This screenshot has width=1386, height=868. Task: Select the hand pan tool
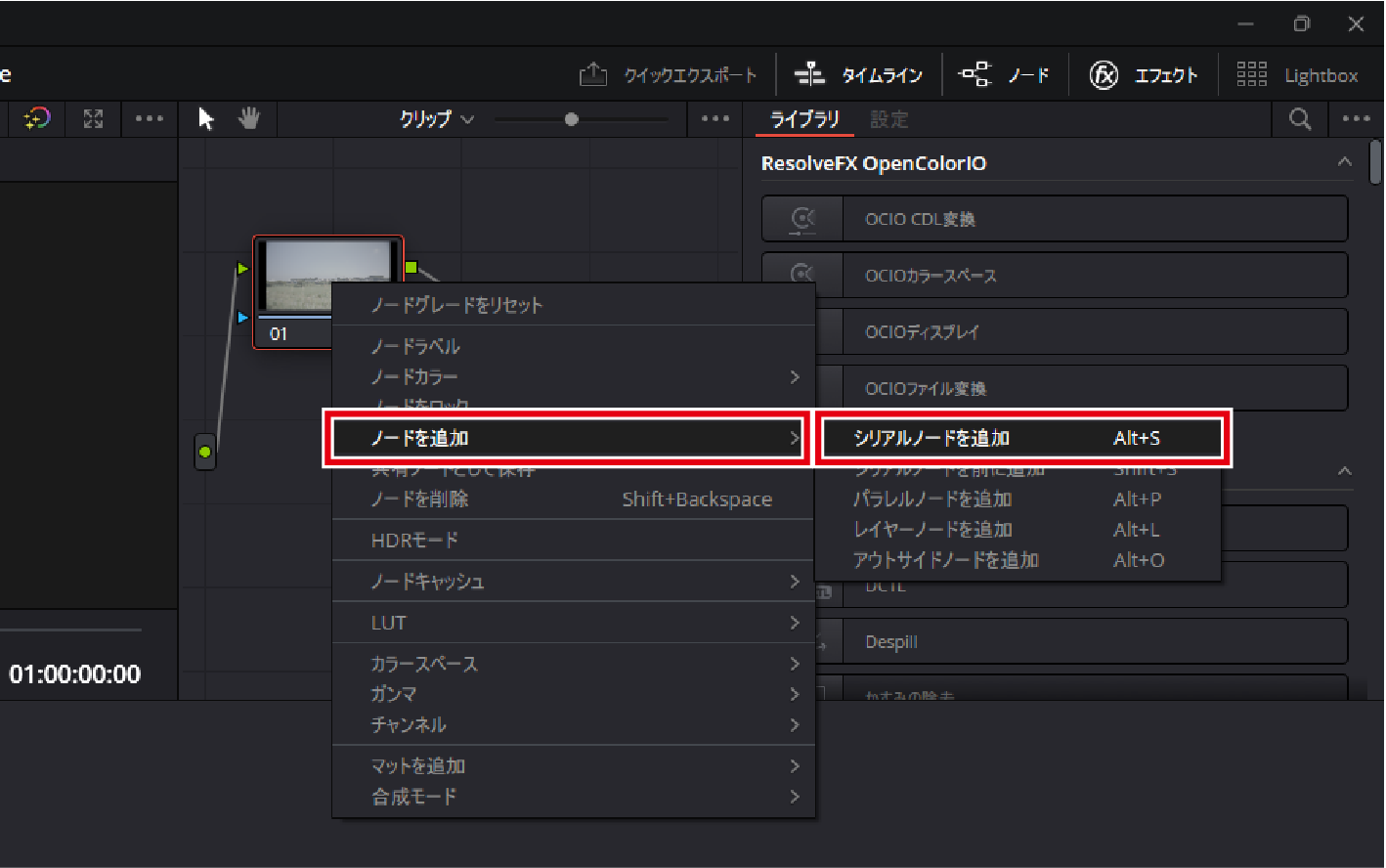coord(250,119)
